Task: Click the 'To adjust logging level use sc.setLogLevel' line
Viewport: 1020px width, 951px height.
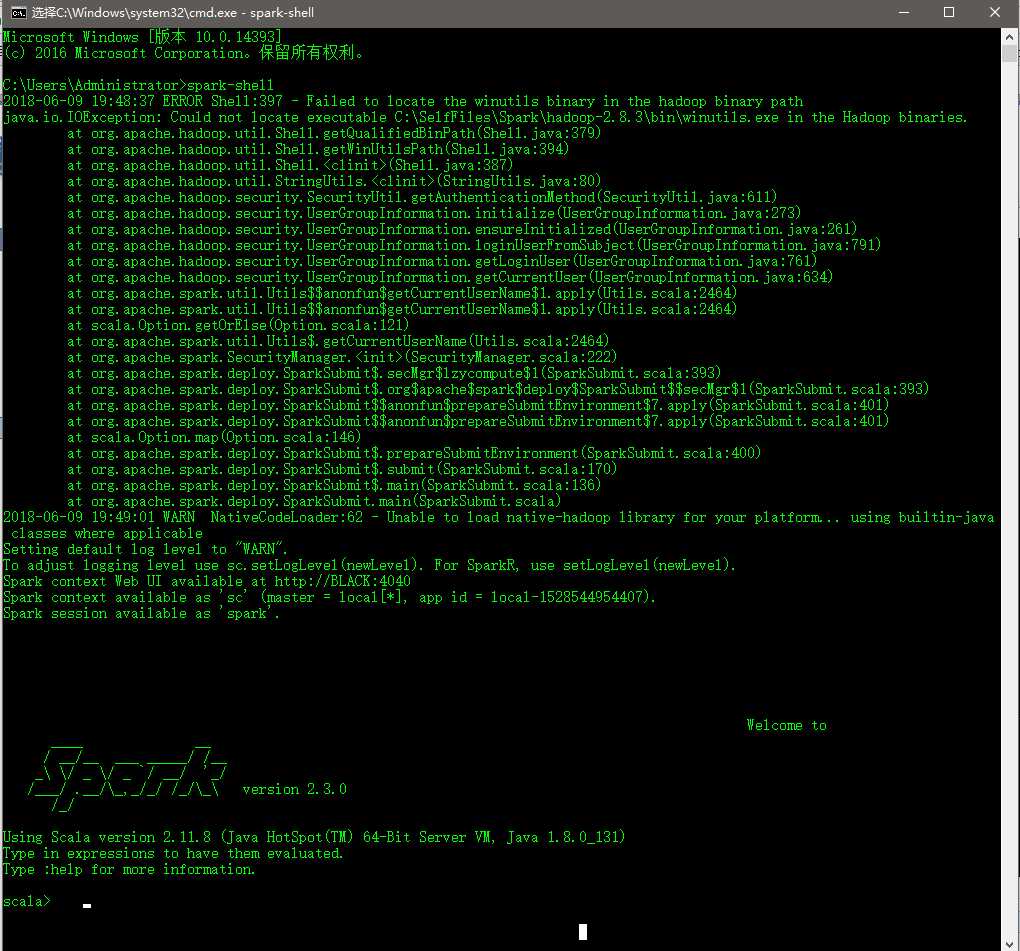Action: pyautogui.click(x=369, y=565)
